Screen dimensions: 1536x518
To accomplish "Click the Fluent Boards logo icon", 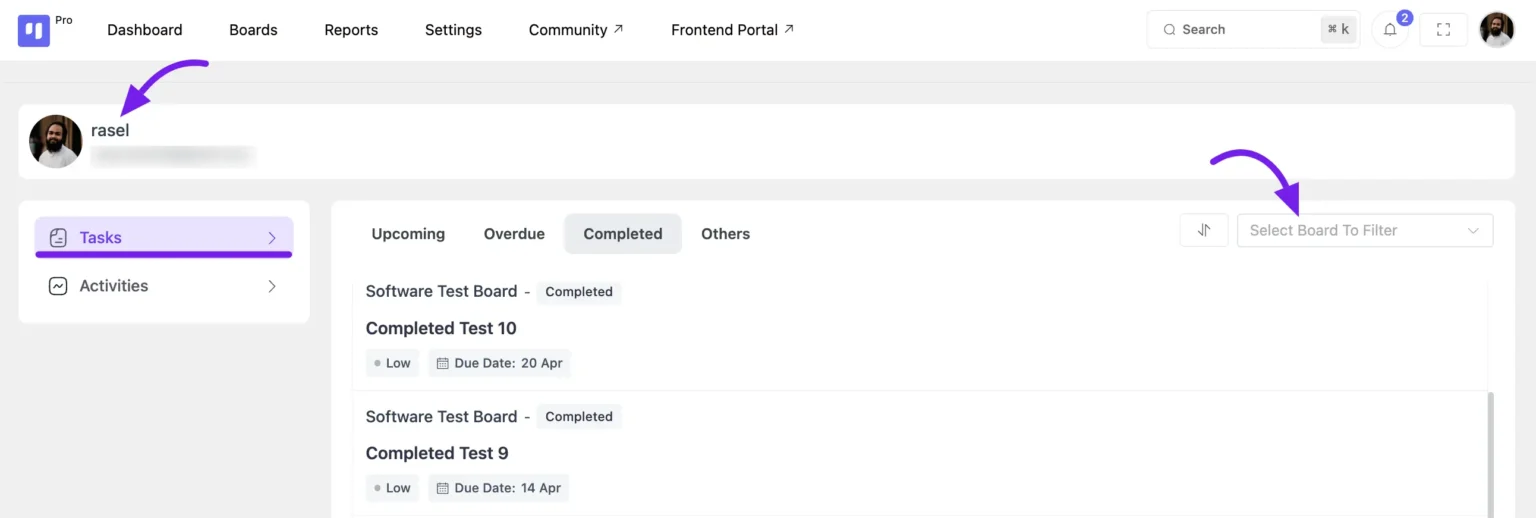I will coord(34,30).
